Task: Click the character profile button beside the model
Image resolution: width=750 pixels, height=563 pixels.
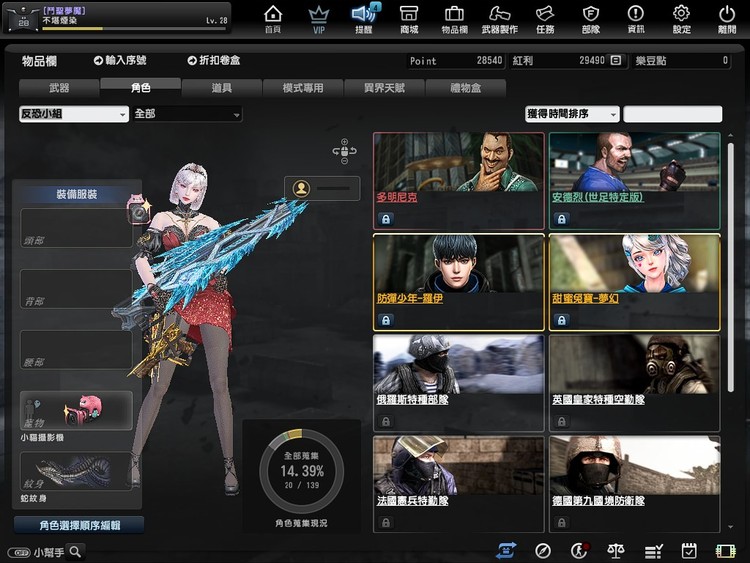Action: point(322,188)
